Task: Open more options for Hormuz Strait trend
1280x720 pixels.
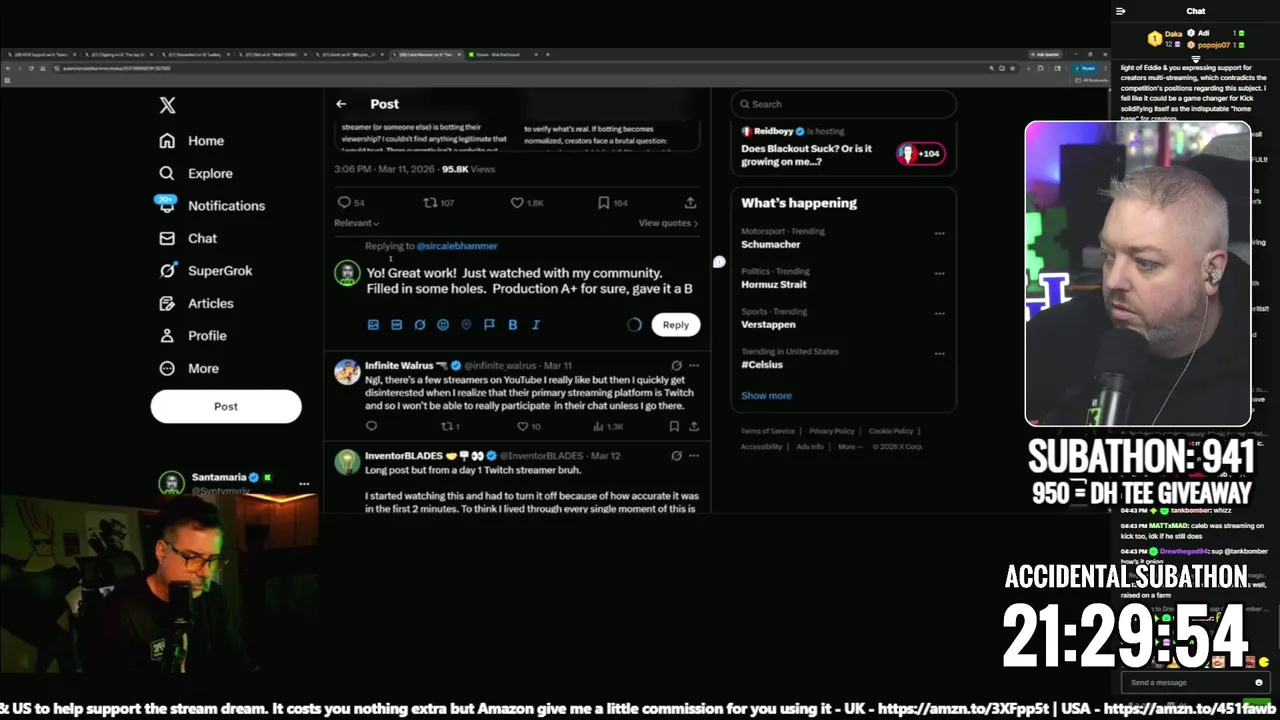Action: [x=939, y=273]
